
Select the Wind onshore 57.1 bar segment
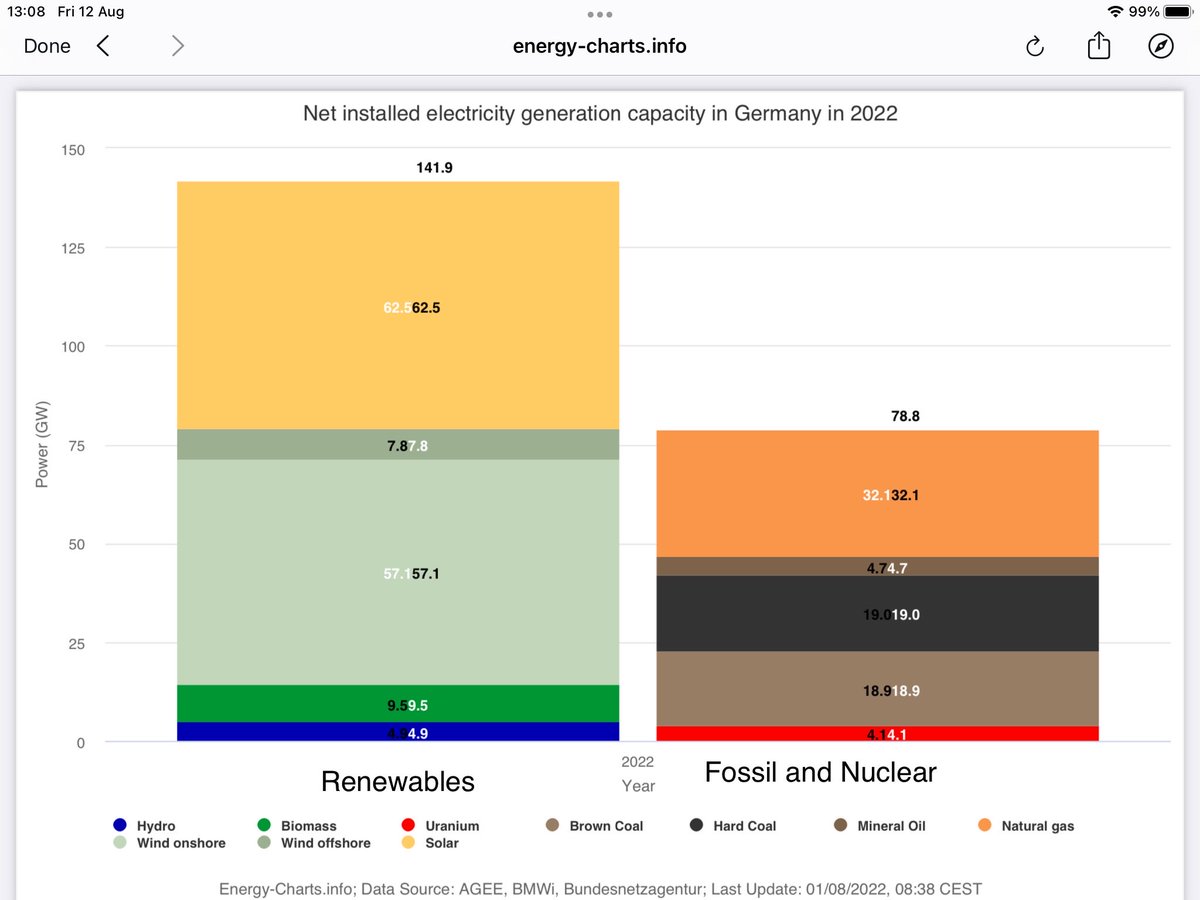398,572
